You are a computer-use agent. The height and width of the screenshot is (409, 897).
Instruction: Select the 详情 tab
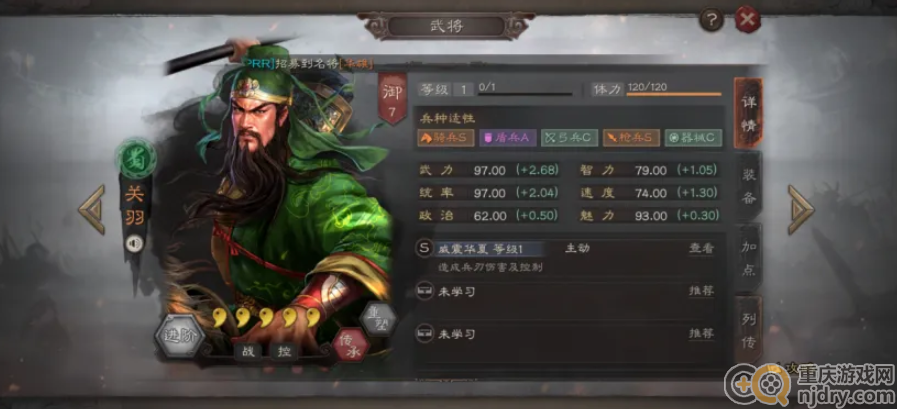pos(748,113)
